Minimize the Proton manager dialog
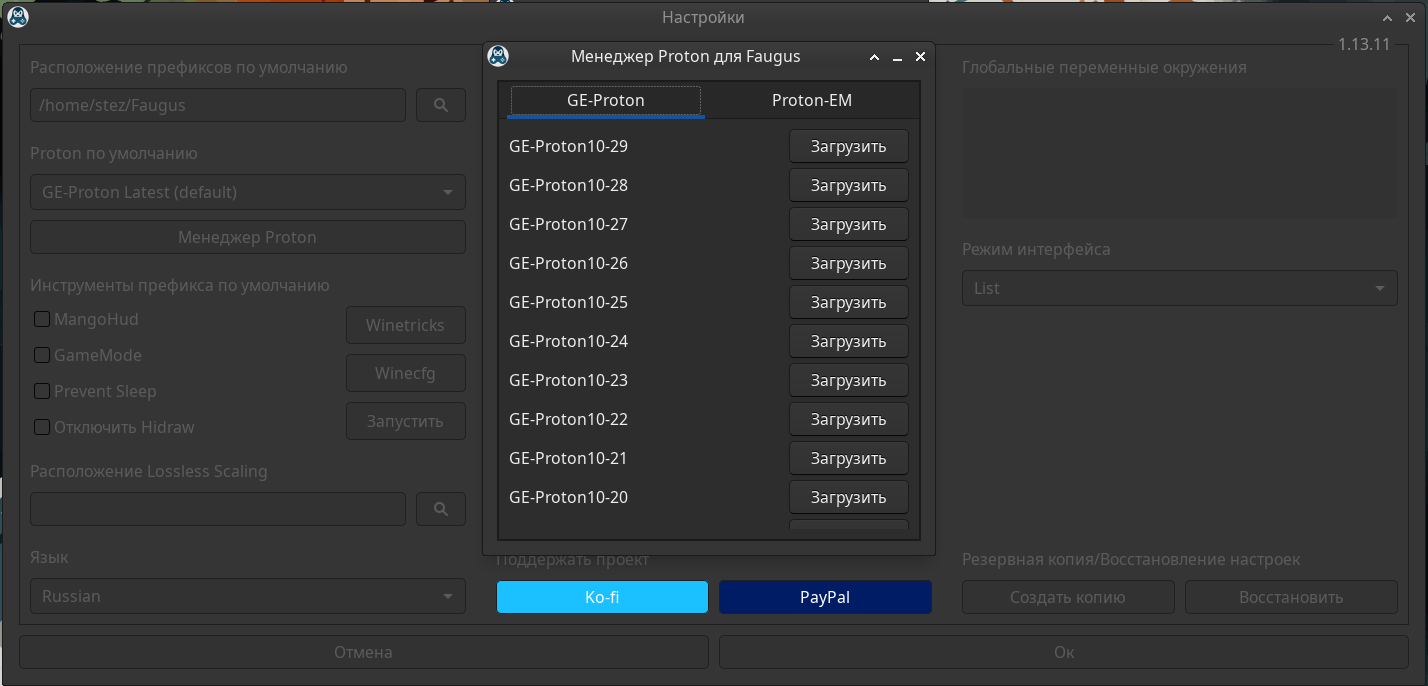The height and width of the screenshot is (686, 1428). (x=898, y=57)
